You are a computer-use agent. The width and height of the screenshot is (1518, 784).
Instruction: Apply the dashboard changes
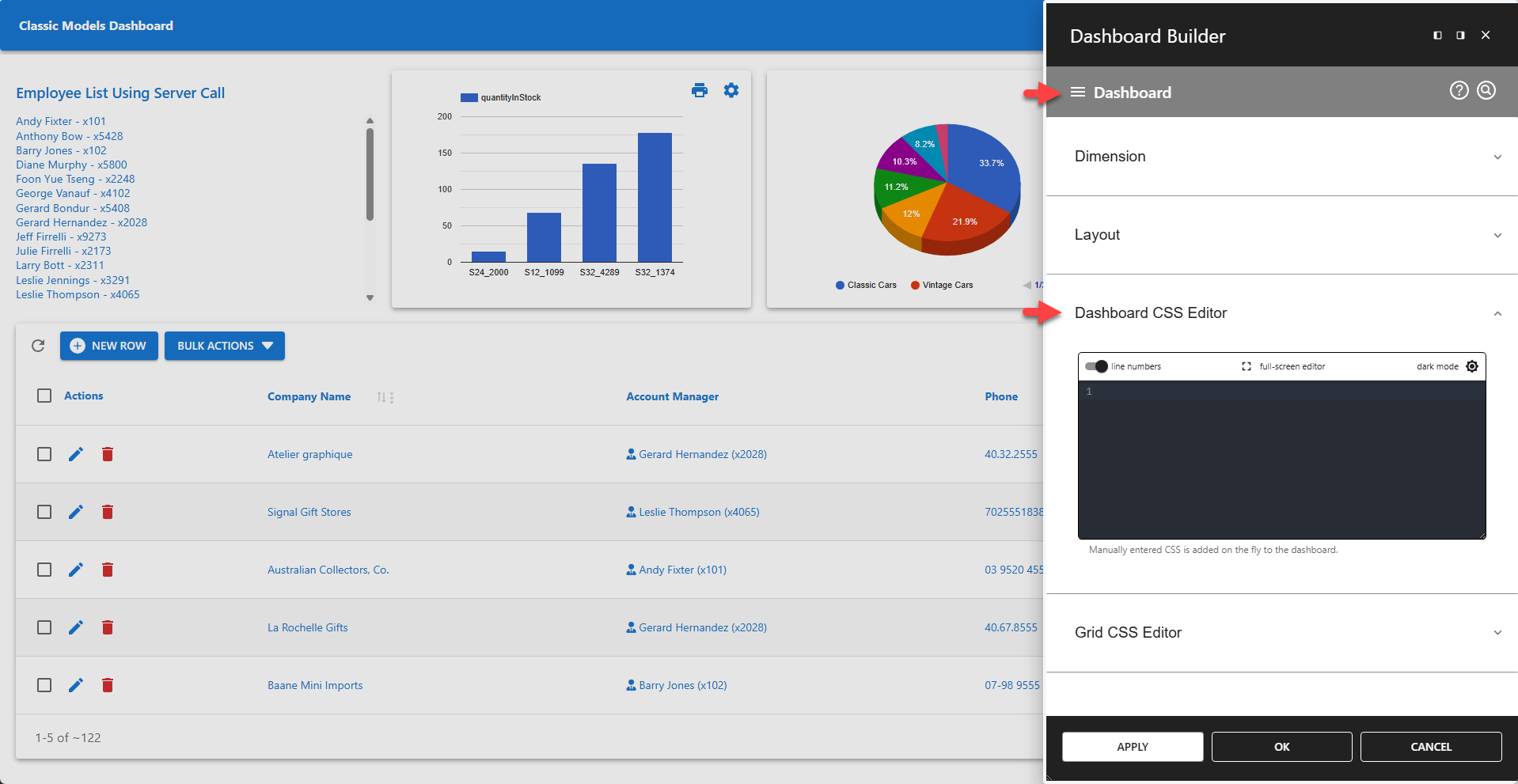1132,746
